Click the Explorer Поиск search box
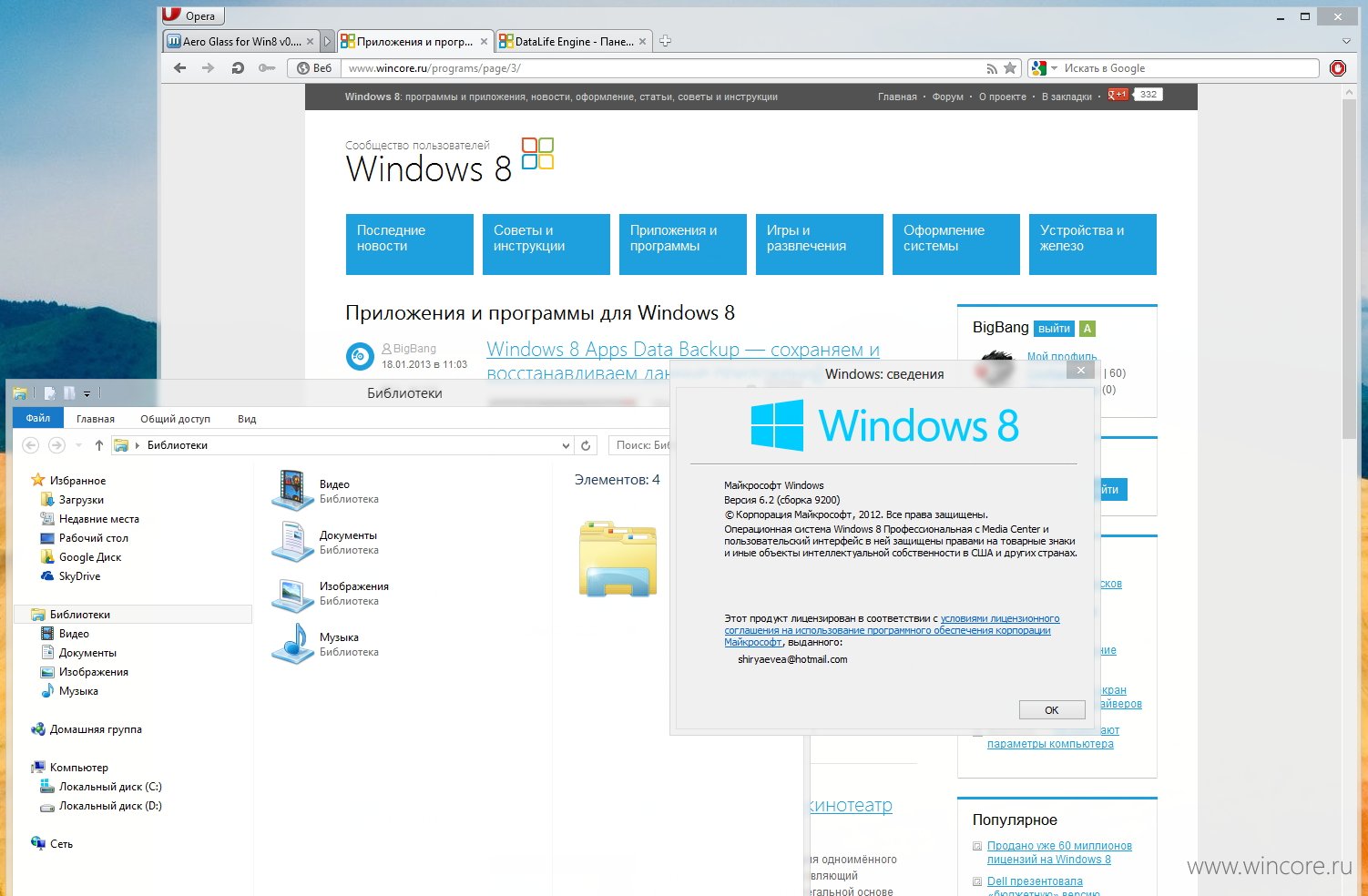Screen dimensions: 1368x896 (x=640, y=445)
